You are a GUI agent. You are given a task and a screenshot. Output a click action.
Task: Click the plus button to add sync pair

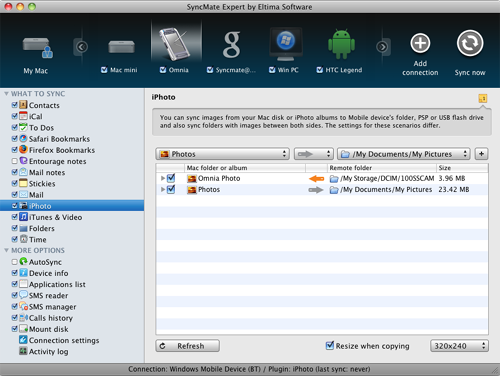tap(481, 154)
